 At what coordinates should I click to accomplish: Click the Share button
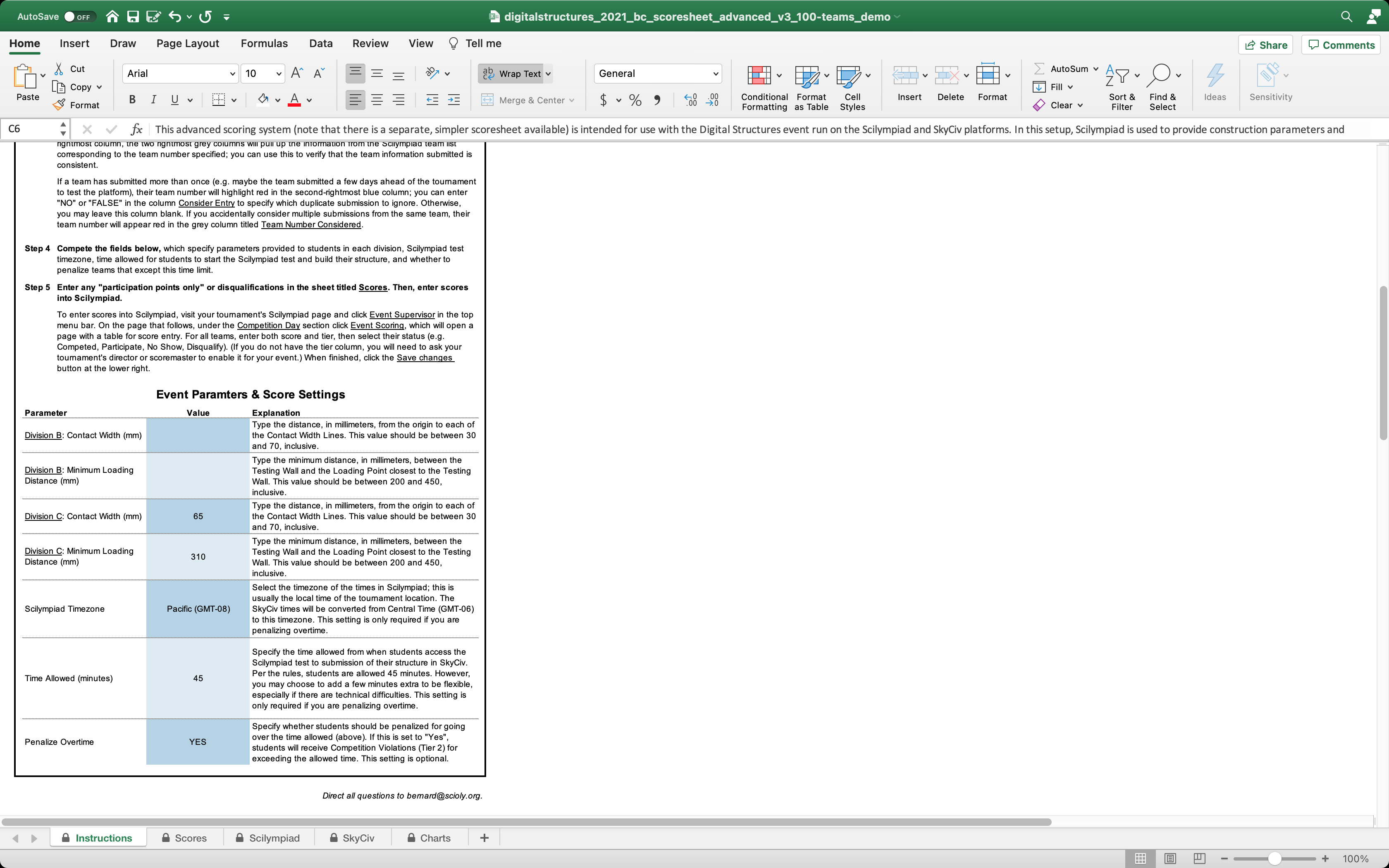pyautogui.click(x=1265, y=45)
